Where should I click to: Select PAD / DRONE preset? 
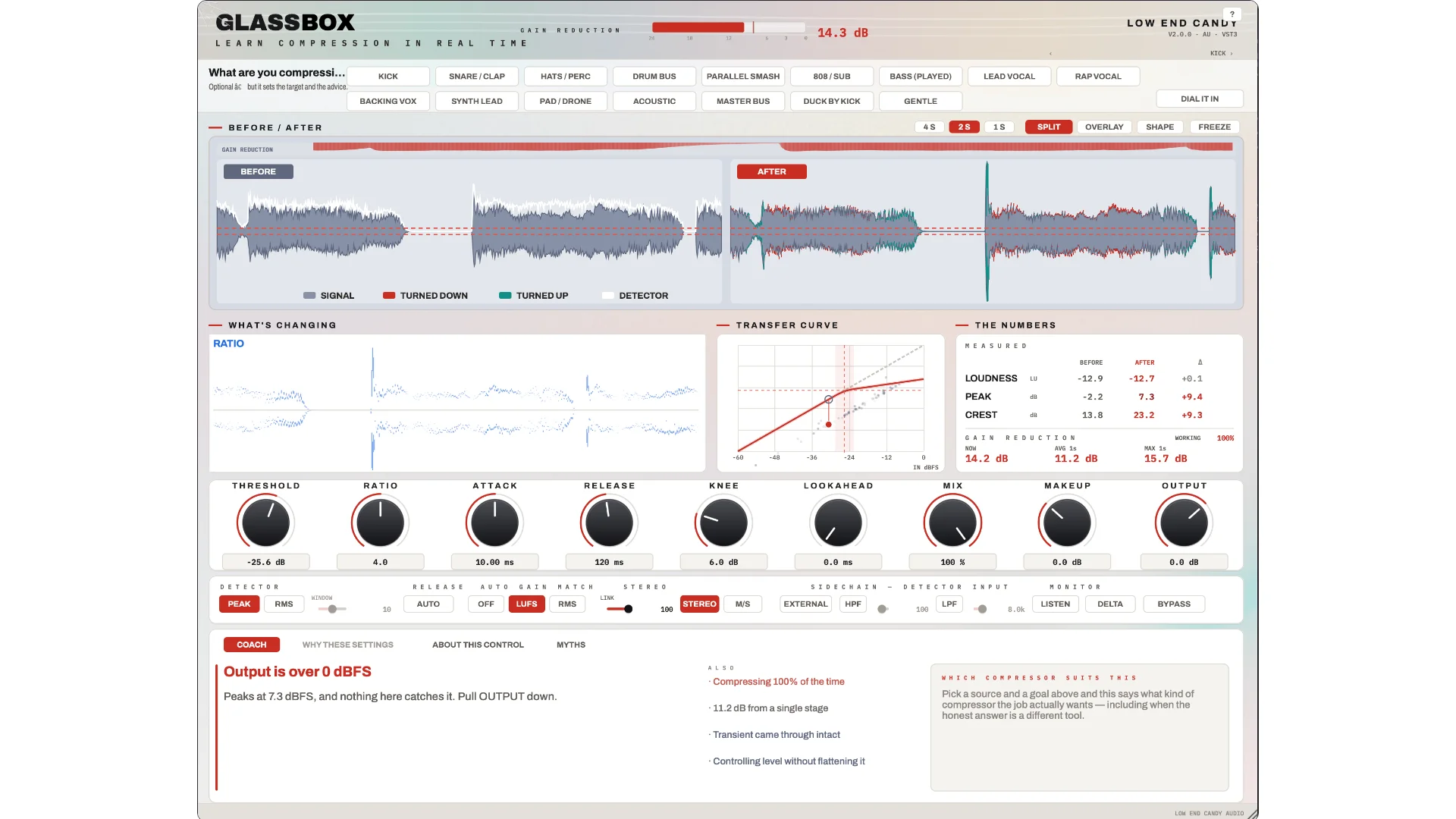[x=566, y=102]
